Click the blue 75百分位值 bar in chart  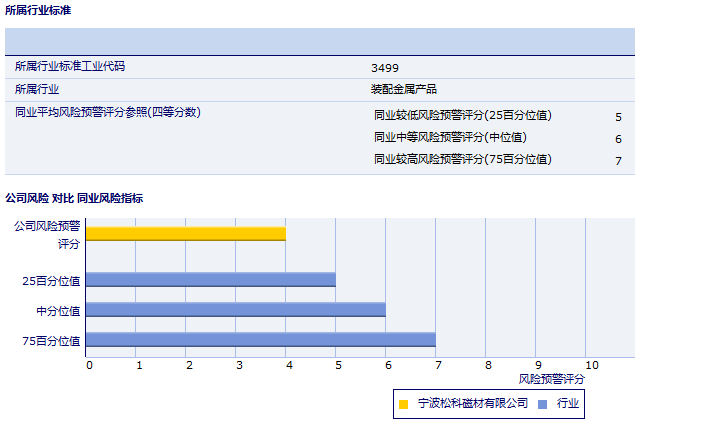(260, 340)
